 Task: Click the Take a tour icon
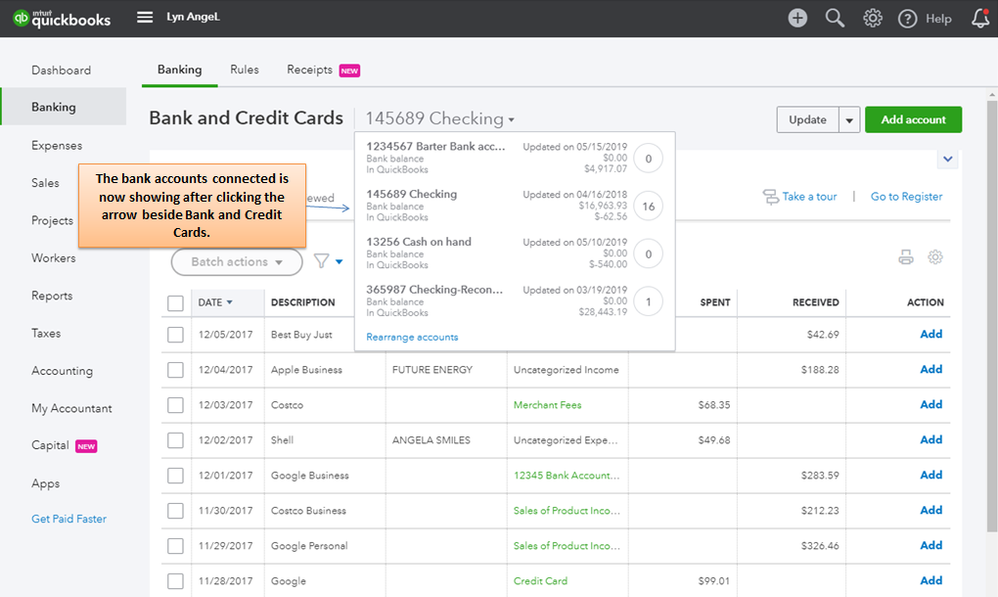coord(771,197)
